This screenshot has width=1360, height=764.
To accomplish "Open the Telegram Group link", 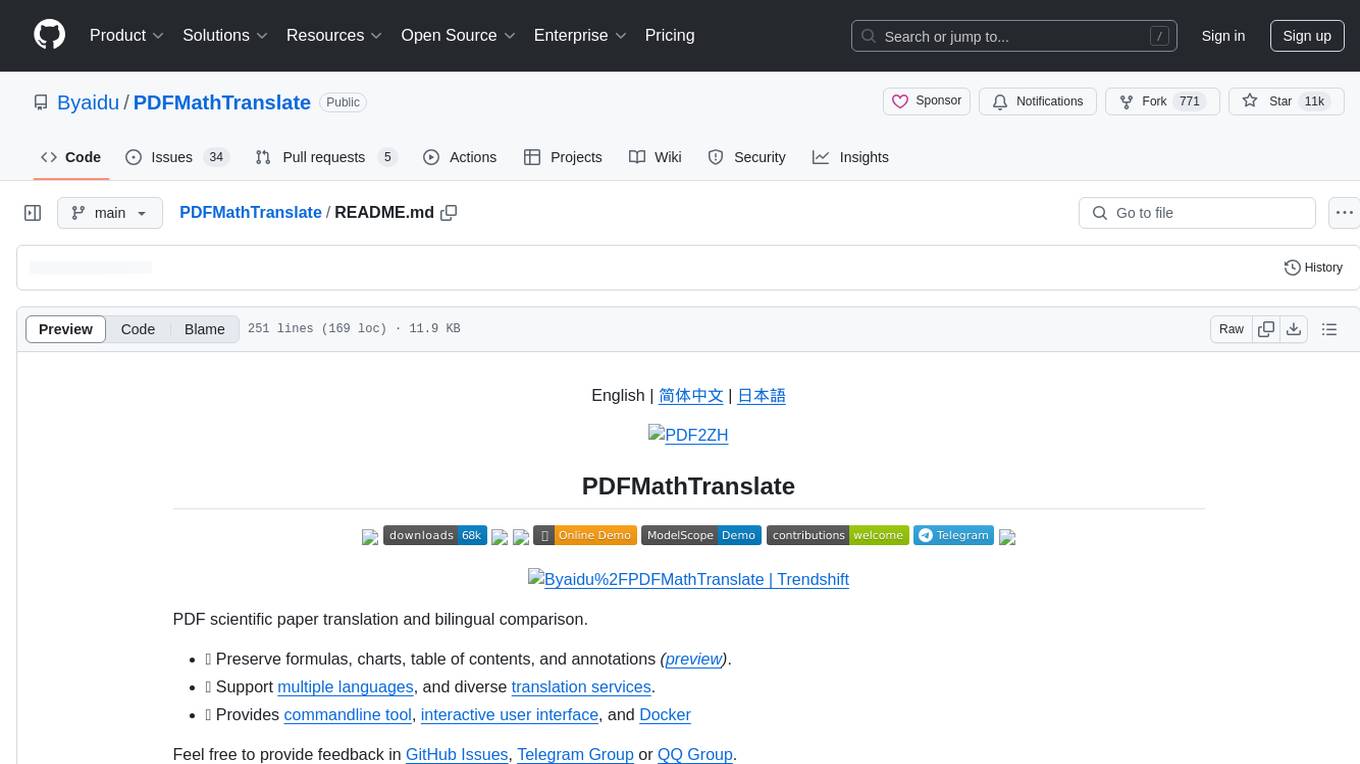I will click(x=575, y=754).
